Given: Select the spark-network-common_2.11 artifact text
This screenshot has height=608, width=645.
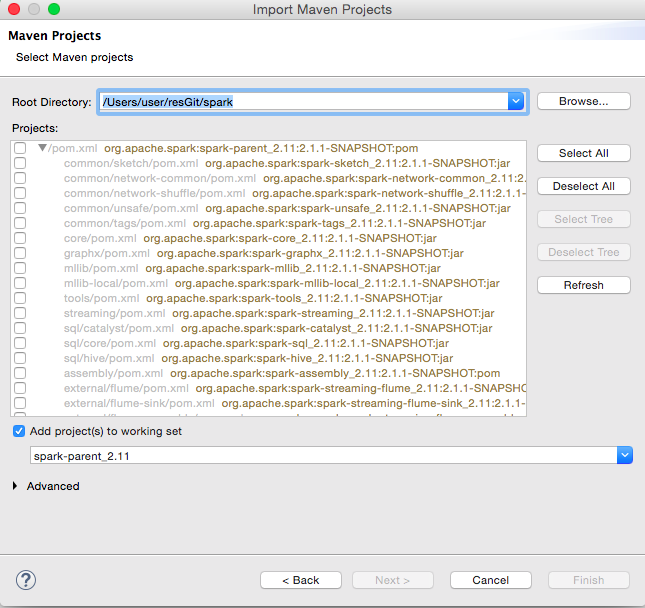Looking at the screenshot, I should click(394, 178).
